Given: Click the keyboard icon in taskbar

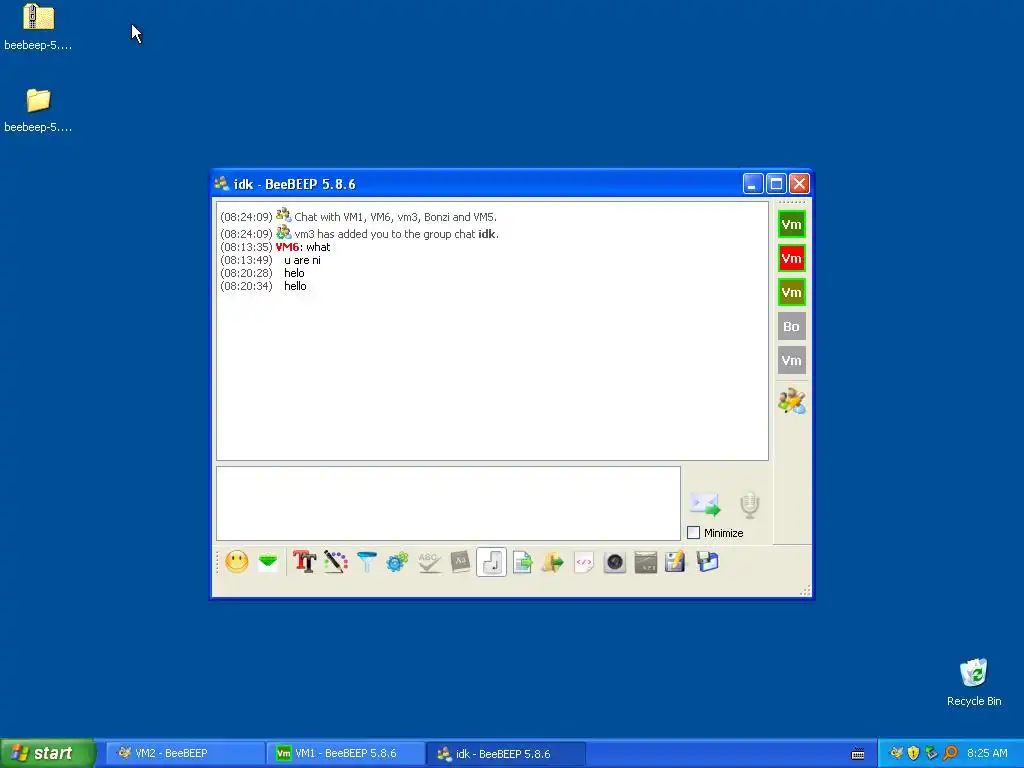Looking at the screenshot, I should [858, 754].
